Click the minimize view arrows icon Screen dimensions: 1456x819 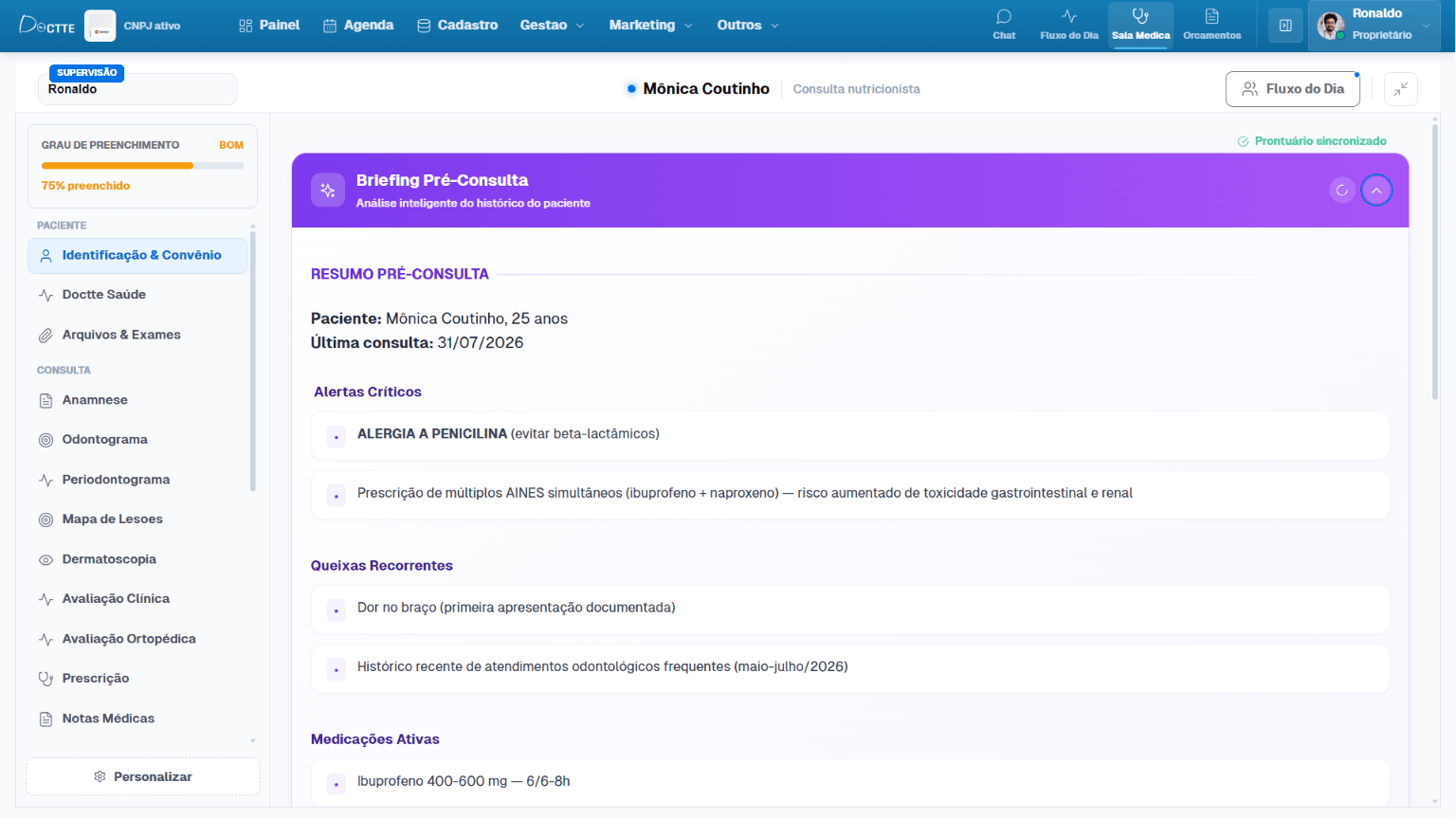tap(1401, 89)
